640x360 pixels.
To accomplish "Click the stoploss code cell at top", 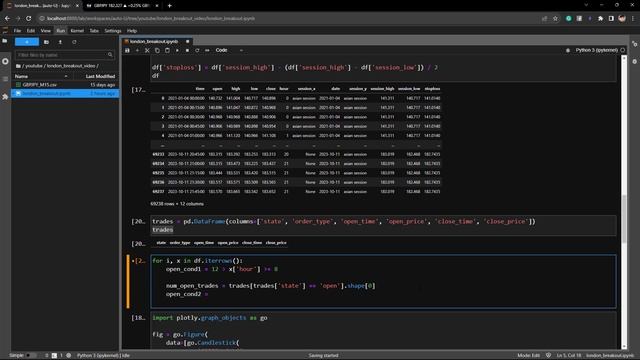I will tap(383, 69).
